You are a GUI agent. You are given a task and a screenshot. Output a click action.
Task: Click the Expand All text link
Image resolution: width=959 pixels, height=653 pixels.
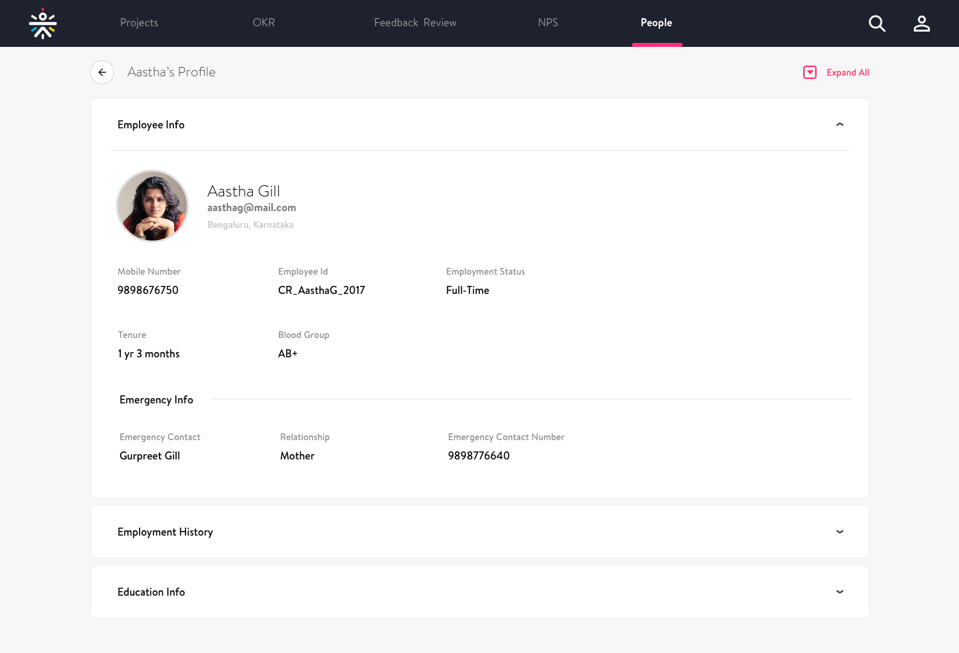click(847, 73)
